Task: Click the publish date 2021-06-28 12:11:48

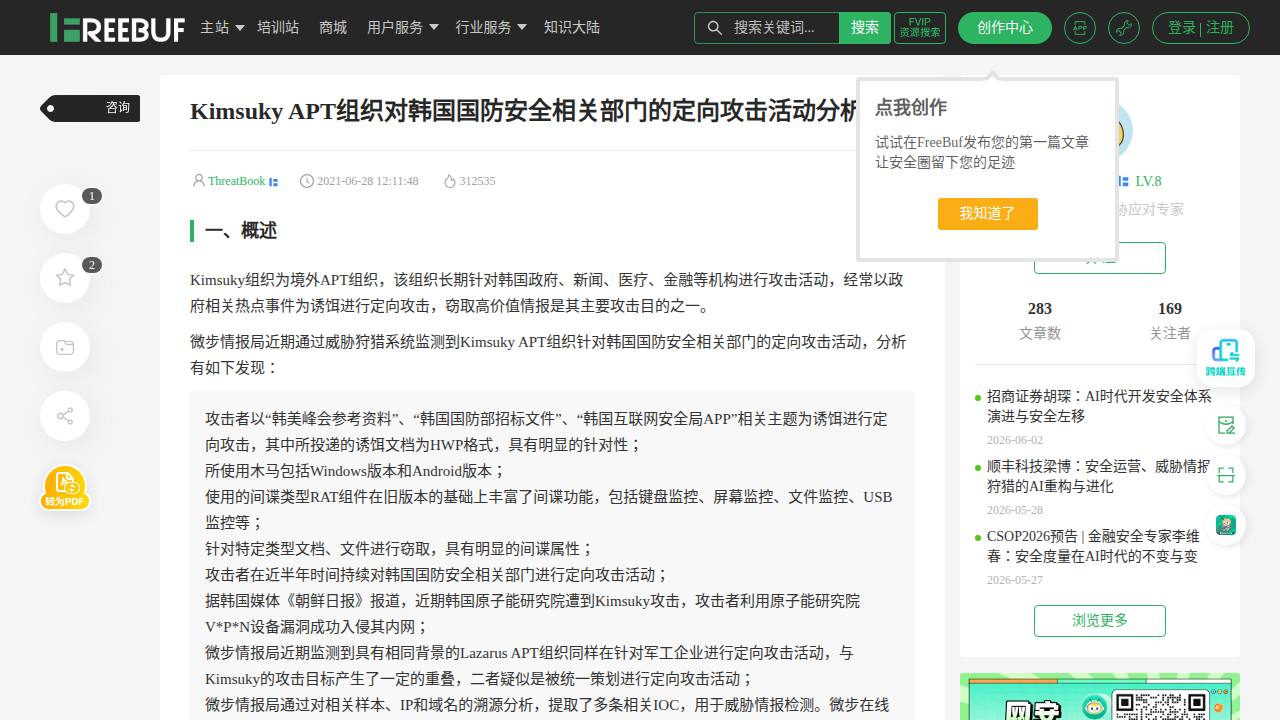Action: coord(368,181)
